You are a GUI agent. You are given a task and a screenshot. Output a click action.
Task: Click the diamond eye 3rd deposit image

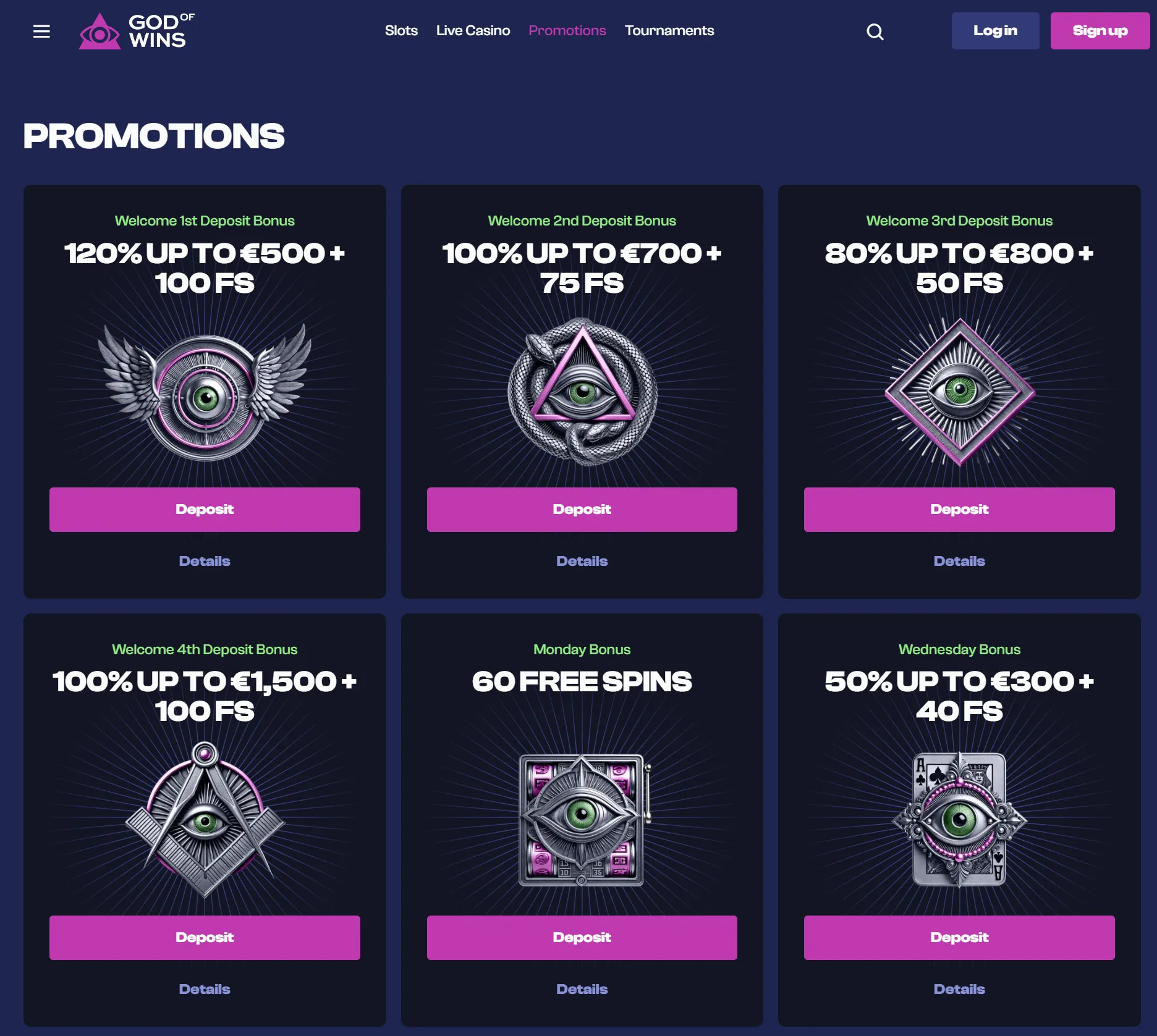[959, 392]
